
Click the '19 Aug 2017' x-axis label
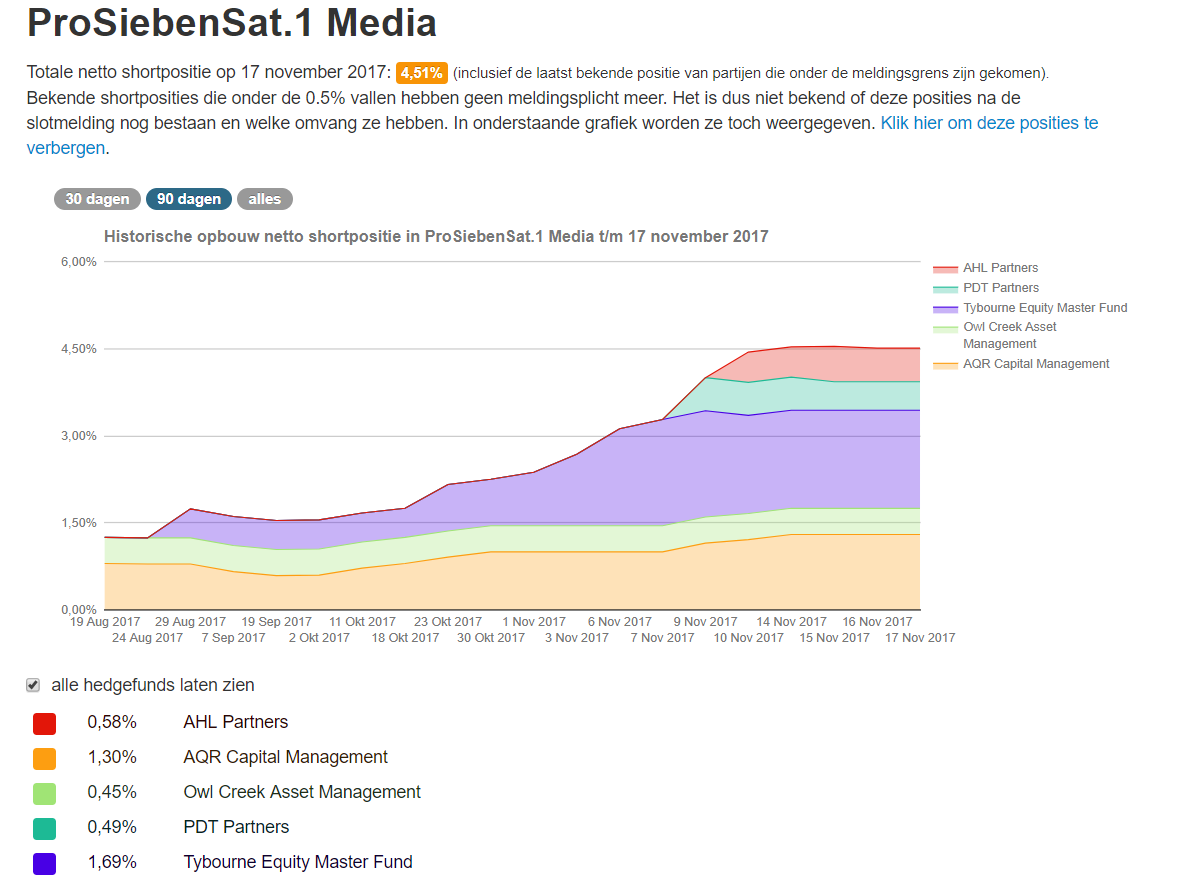pyautogui.click(x=105, y=622)
